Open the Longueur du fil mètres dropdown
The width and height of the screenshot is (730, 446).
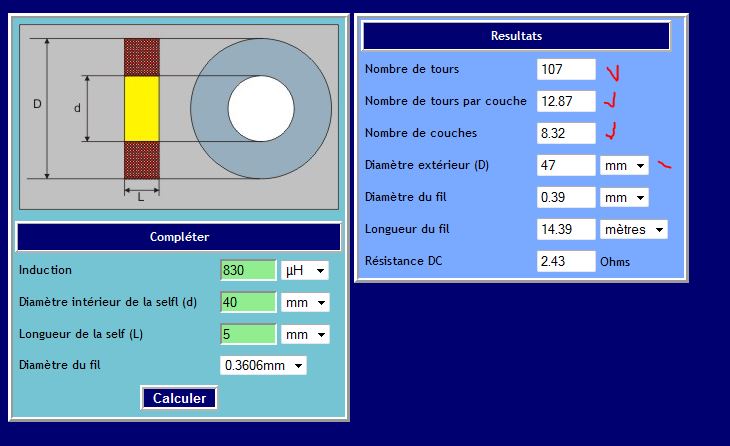[x=633, y=230]
